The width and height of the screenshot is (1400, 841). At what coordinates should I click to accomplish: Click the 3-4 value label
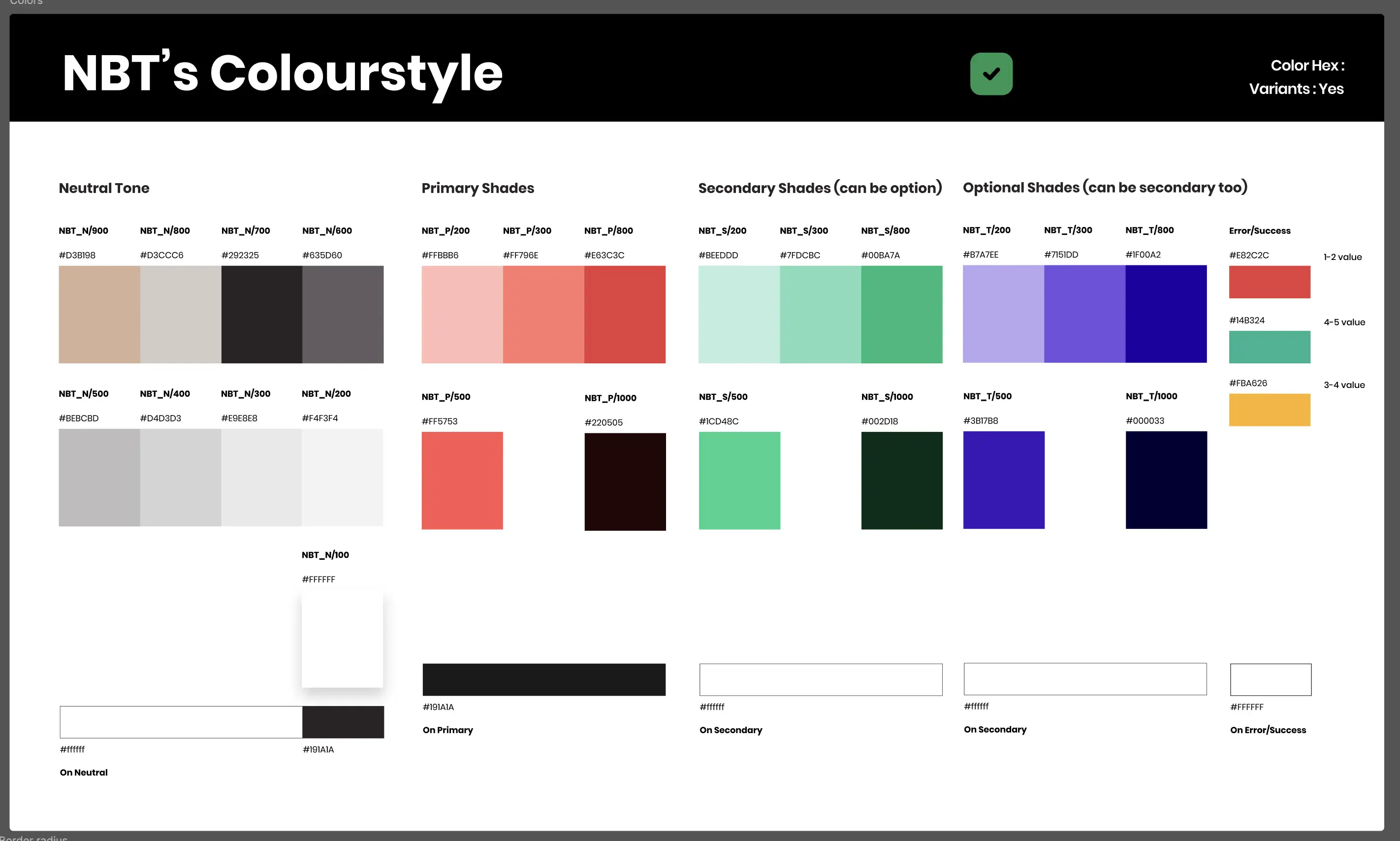pyautogui.click(x=1344, y=385)
